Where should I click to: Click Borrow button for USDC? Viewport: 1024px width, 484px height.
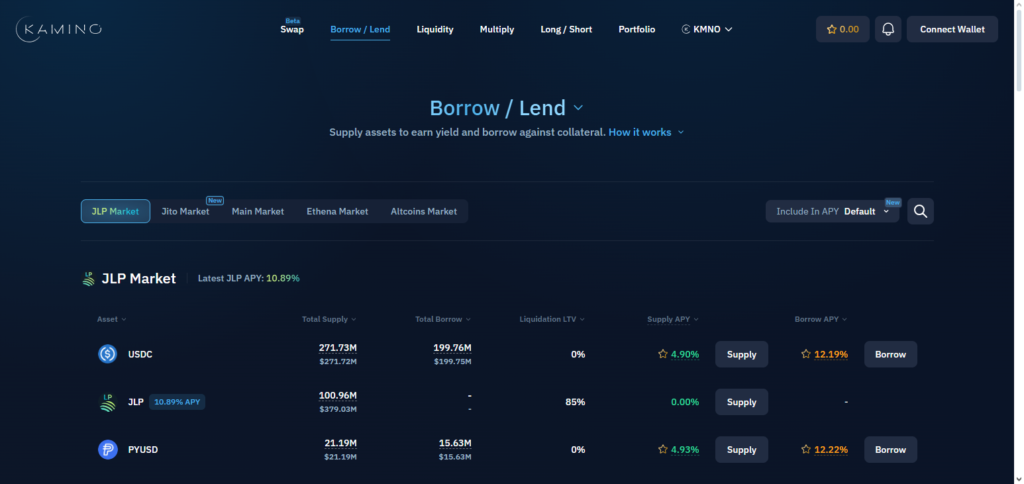click(891, 354)
